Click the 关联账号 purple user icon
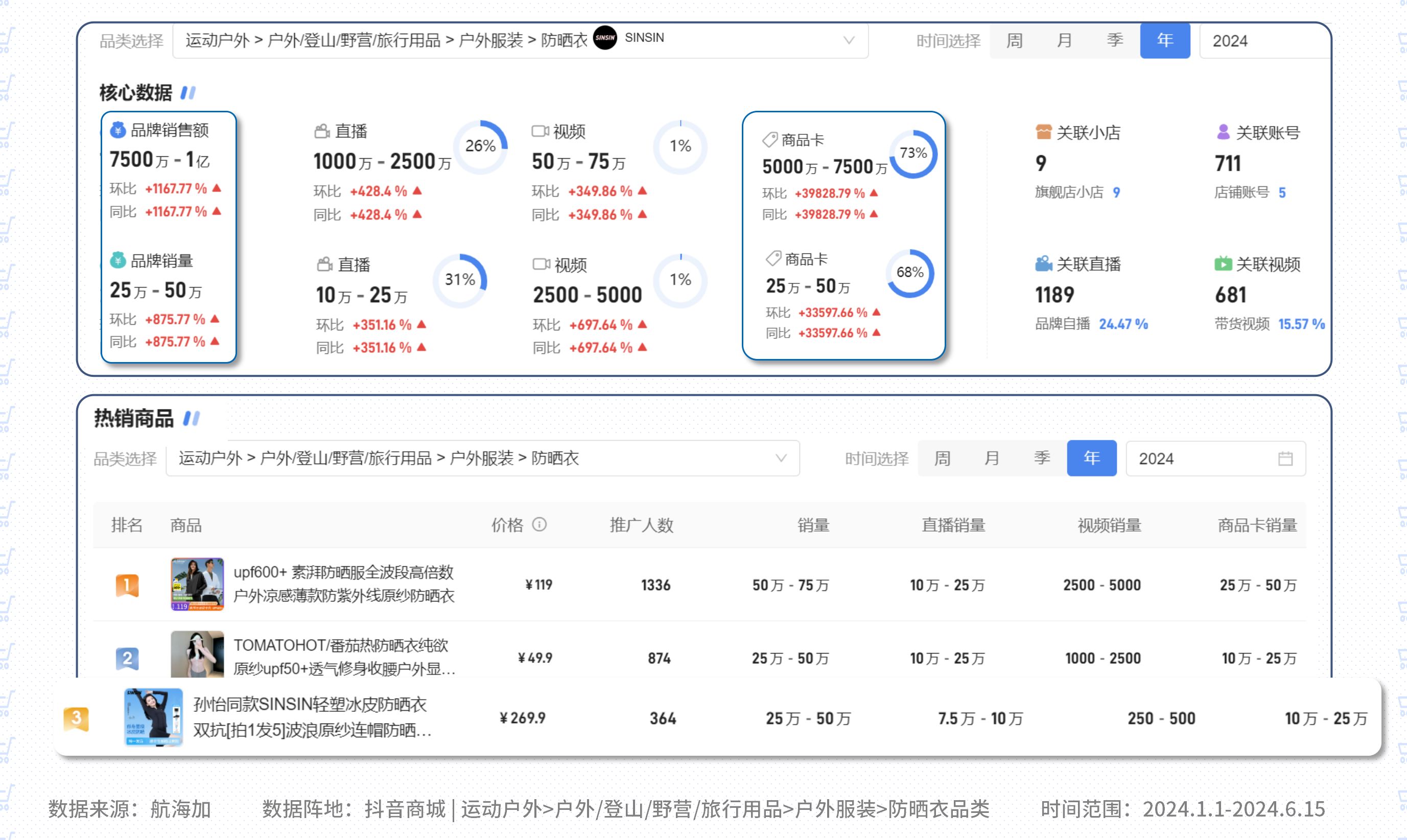The image size is (1407, 840). coord(1223,132)
